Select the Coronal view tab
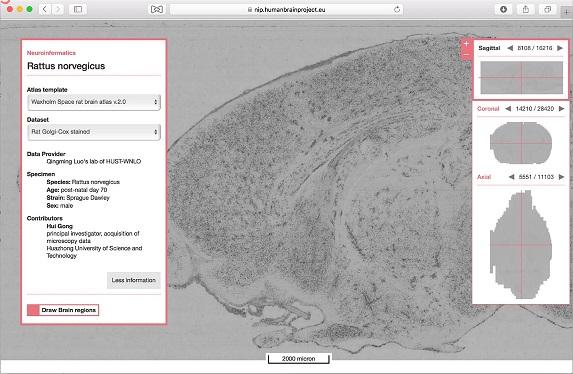 488,109
